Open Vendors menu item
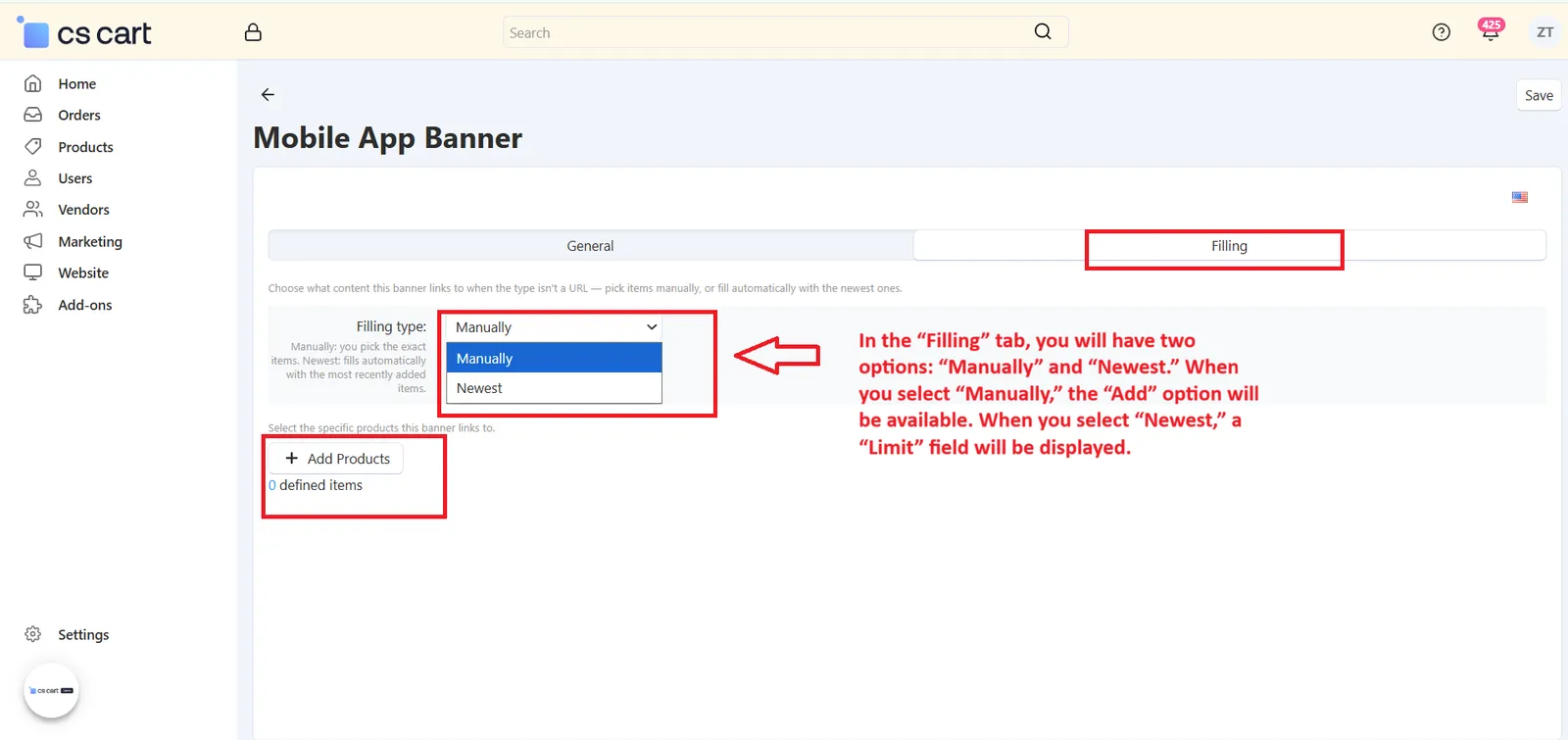 tap(83, 210)
